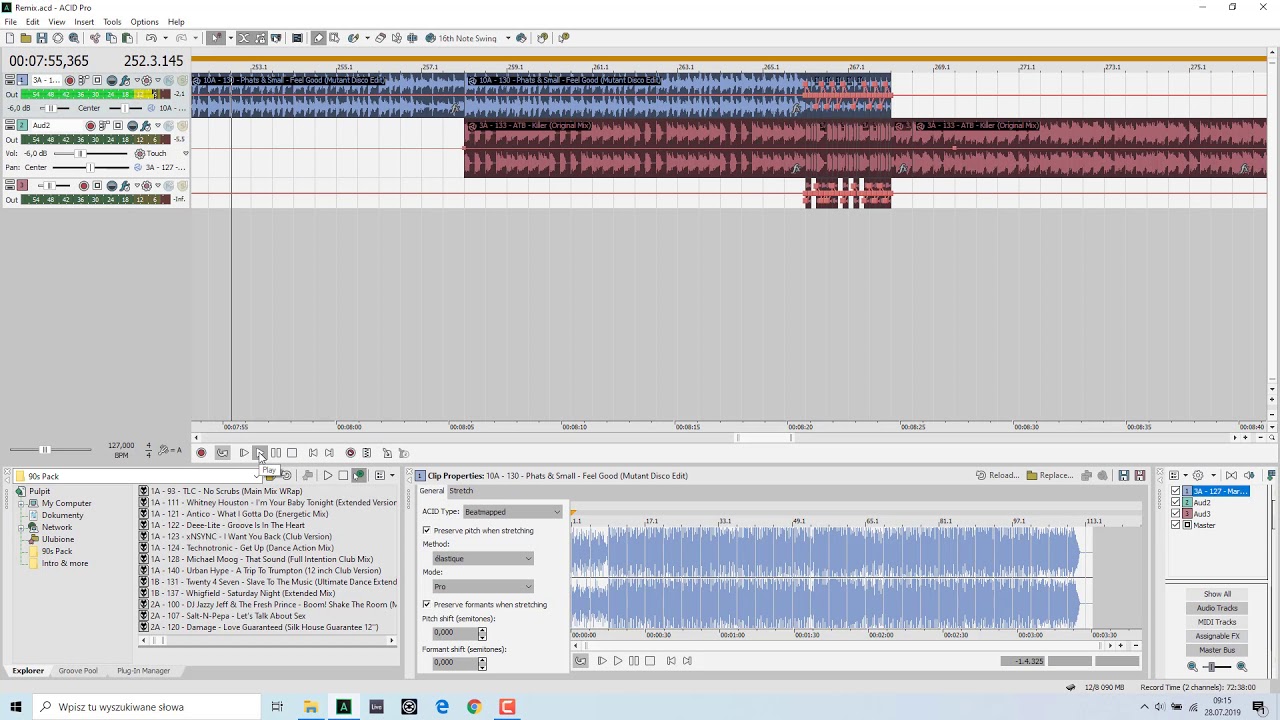The height and width of the screenshot is (720, 1280).
Task: Adjust the Aud2 Pan slider
Action: (90, 167)
